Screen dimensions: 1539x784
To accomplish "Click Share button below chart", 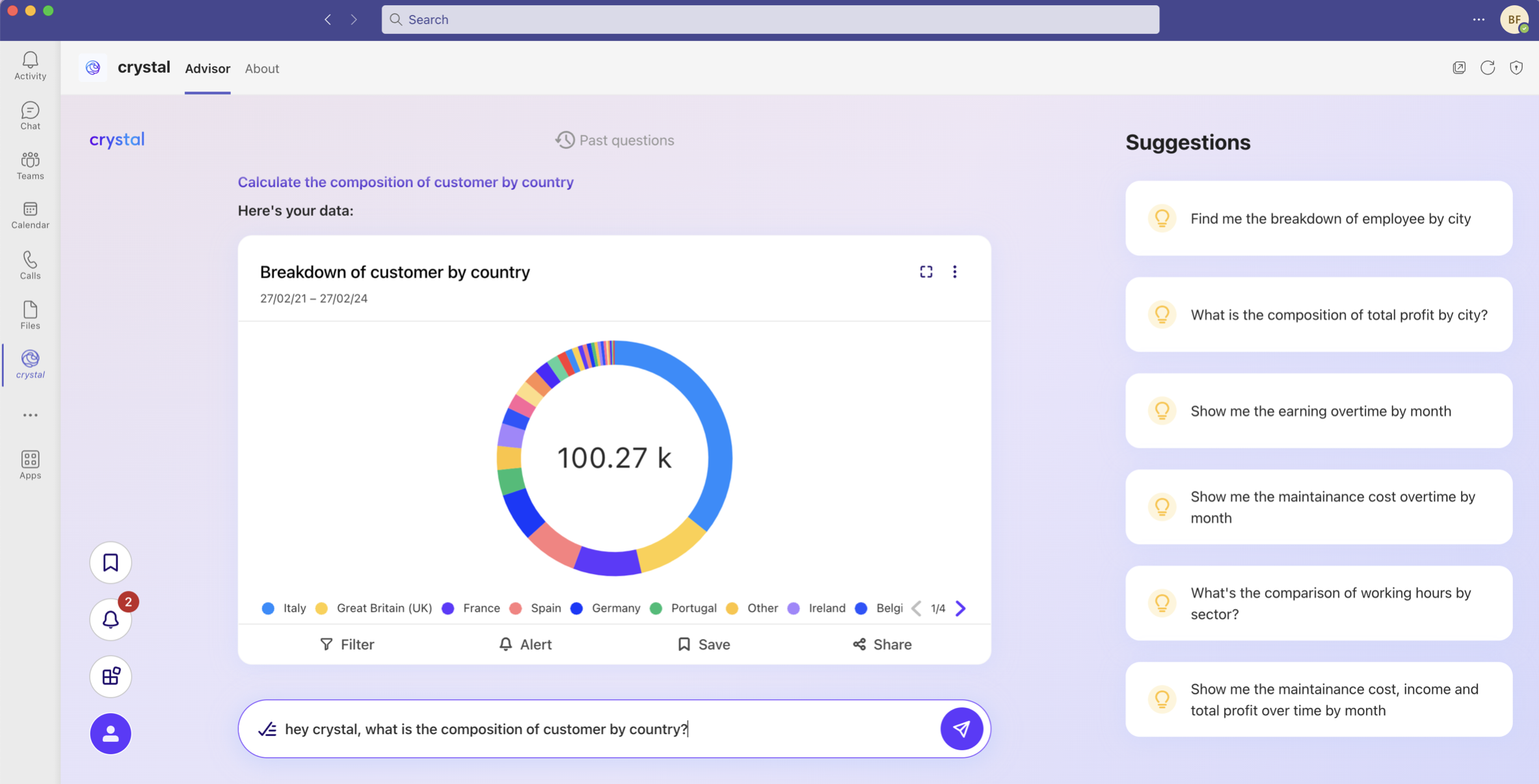I will pyautogui.click(x=882, y=644).
